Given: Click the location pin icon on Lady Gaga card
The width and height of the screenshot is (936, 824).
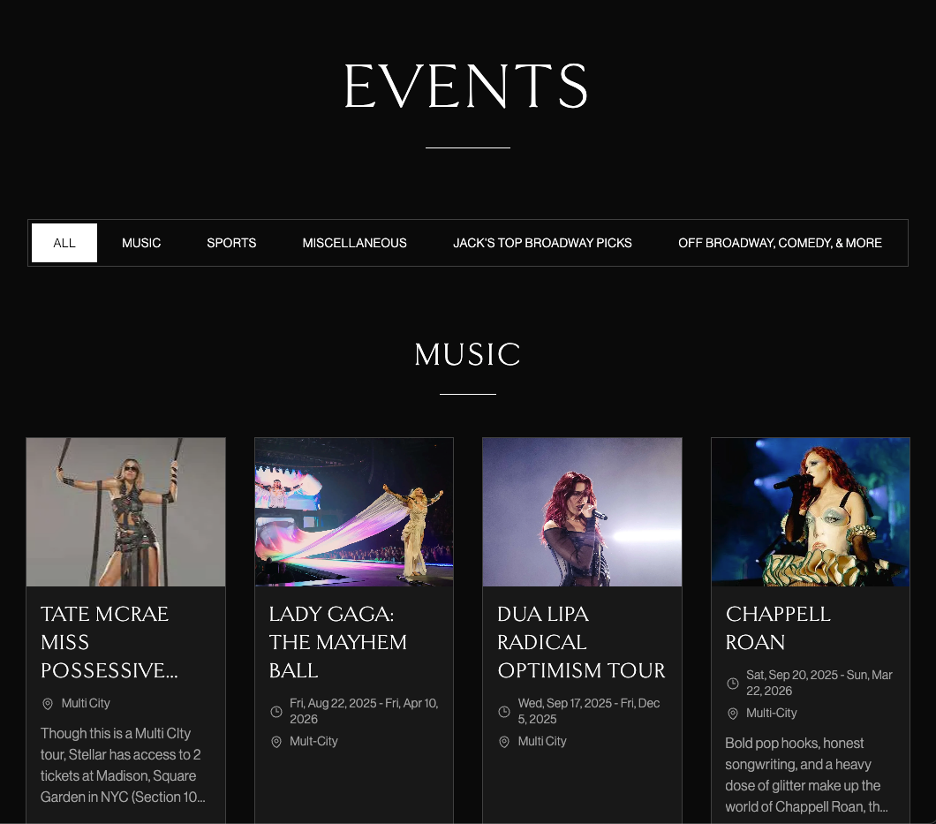Looking at the screenshot, I should coord(276,742).
